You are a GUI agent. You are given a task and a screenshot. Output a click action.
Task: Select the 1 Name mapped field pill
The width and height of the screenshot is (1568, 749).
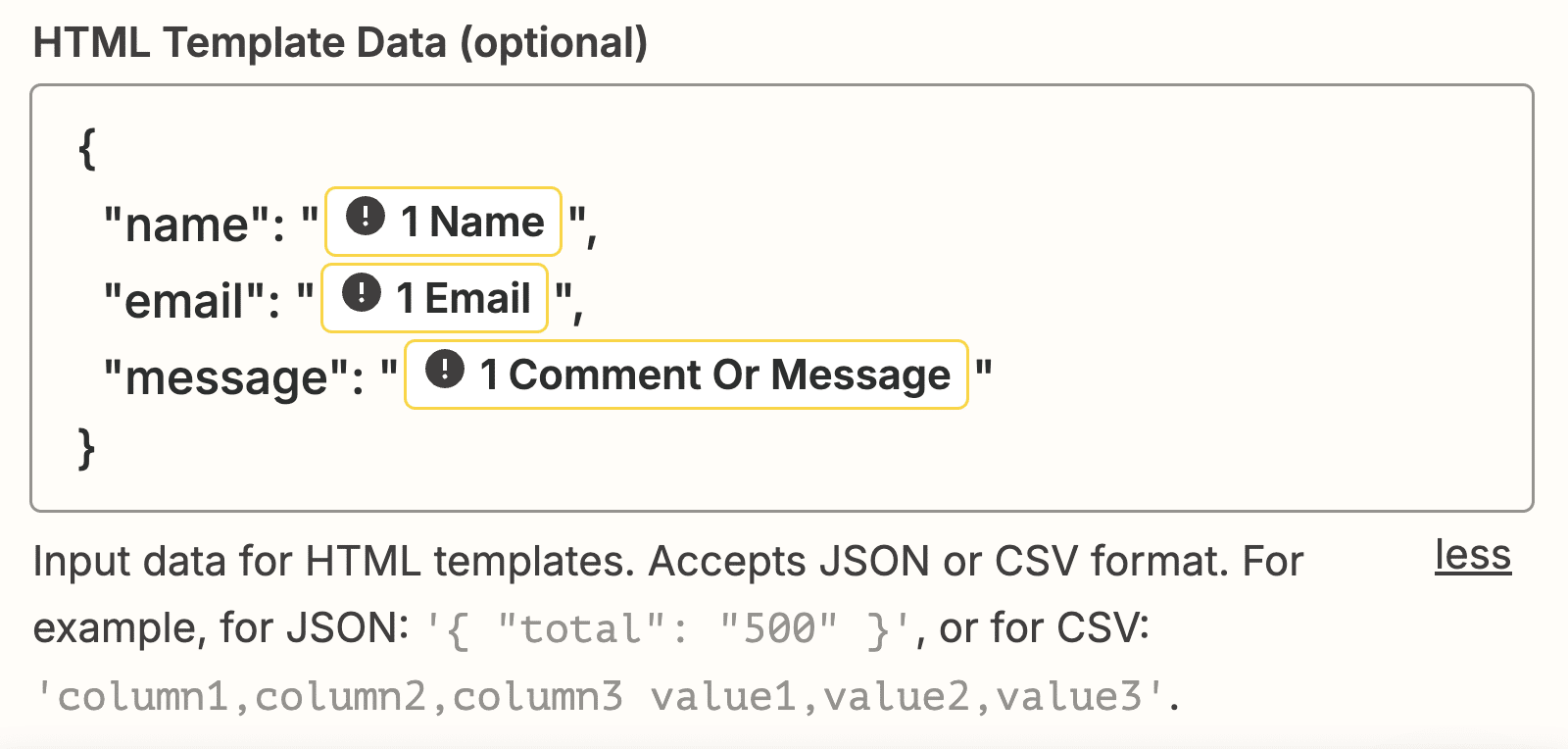point(471,222)
